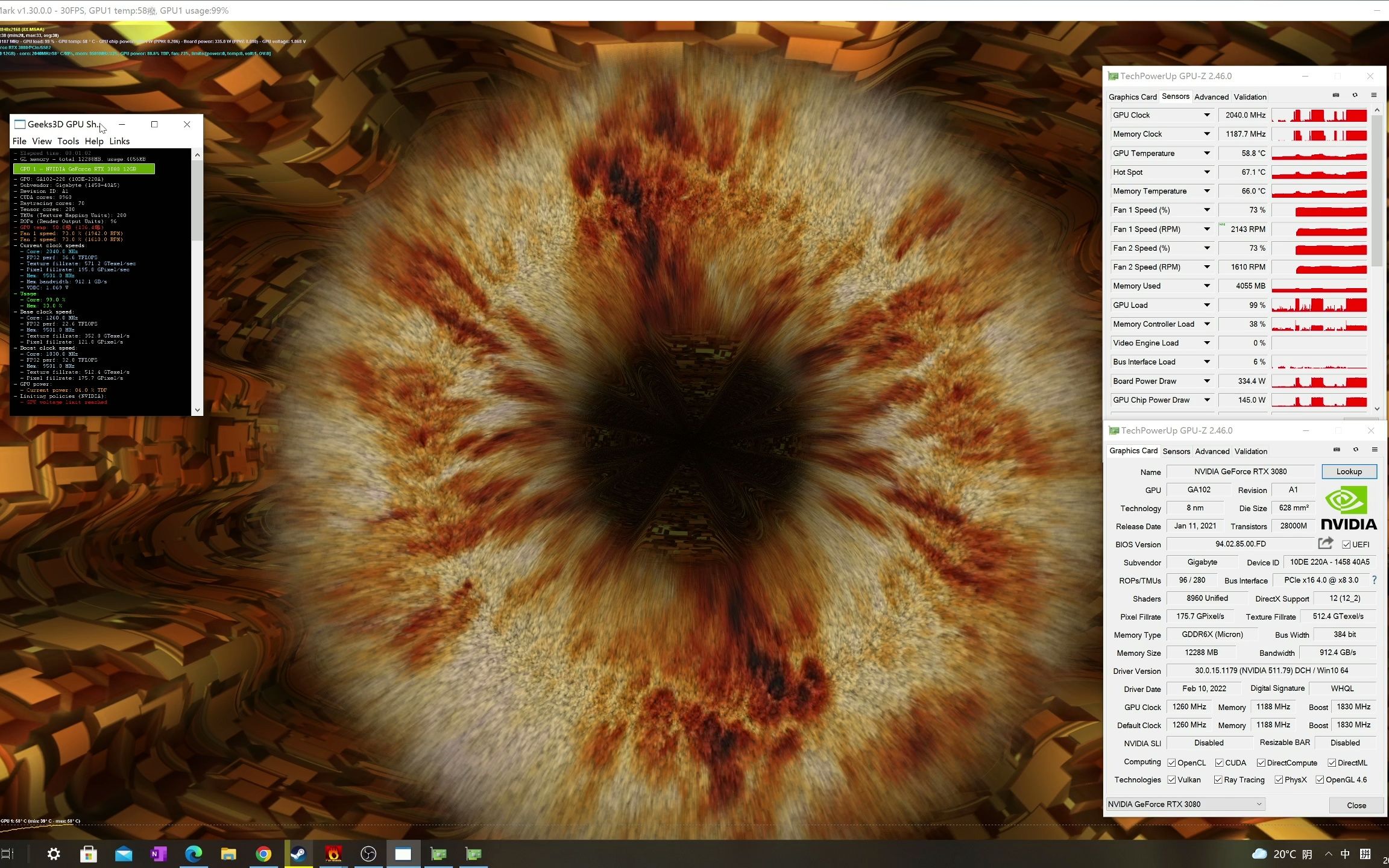Click the Lookup button

coord(1349,471)
